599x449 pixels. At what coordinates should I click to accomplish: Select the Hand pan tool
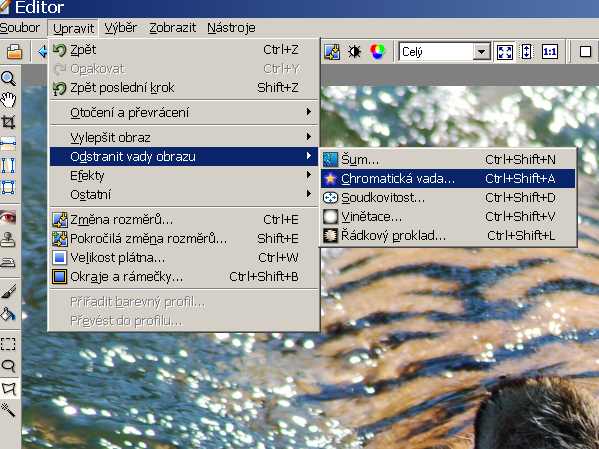8,100
